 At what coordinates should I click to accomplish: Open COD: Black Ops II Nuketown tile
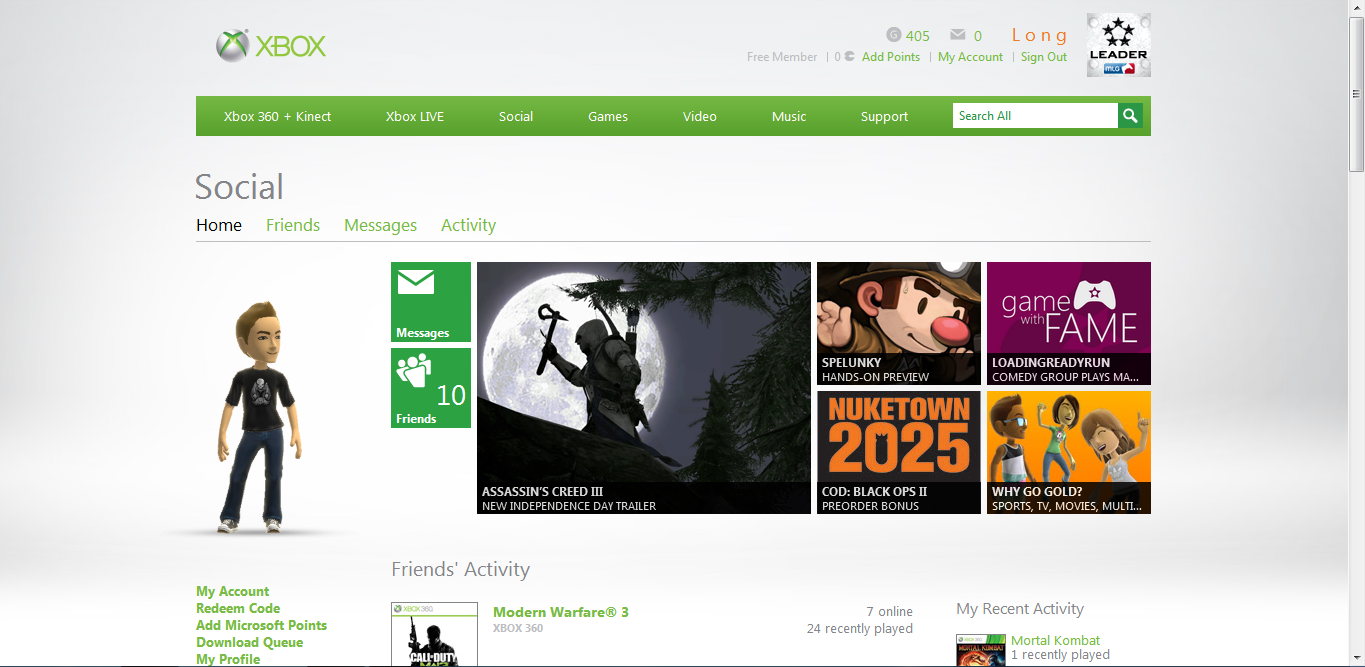click(x=899, y=452)
